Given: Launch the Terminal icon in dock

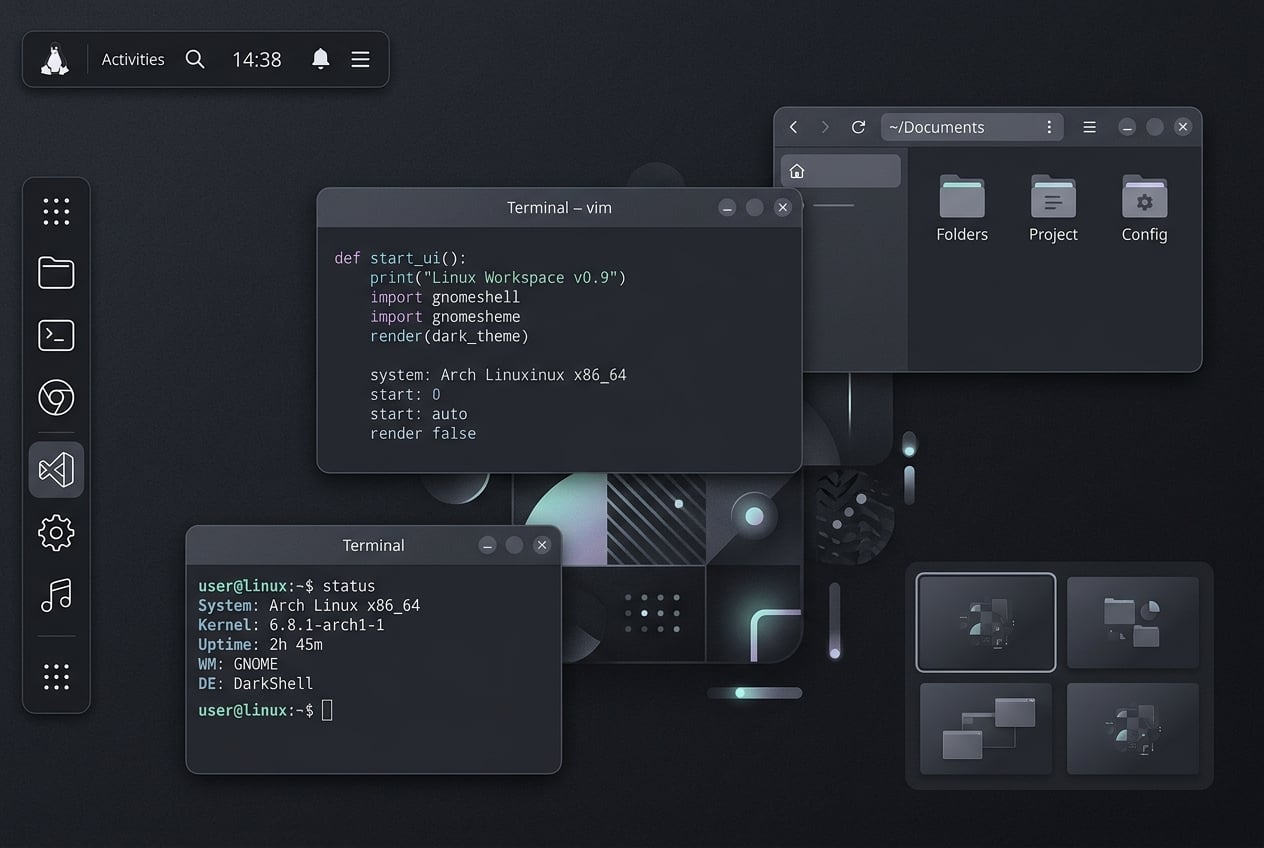Looking at the screenshot, I should click(56, 335).
